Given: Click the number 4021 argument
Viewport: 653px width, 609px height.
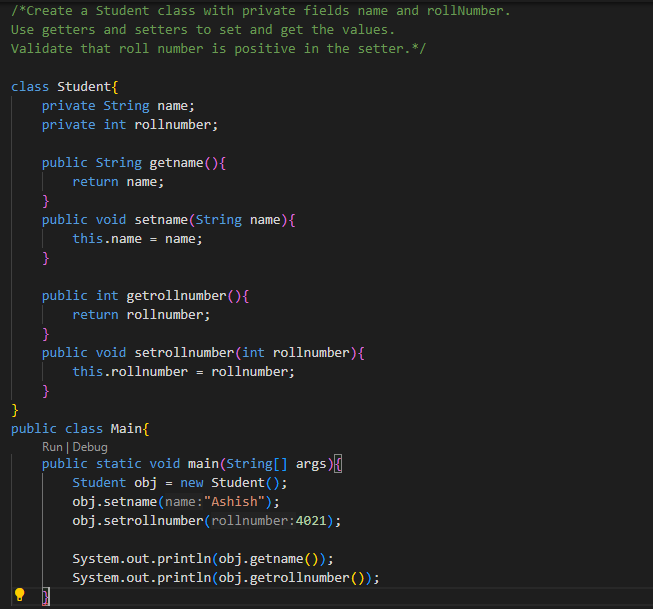Looking at the screenshot, I should (x=311, y=521).
